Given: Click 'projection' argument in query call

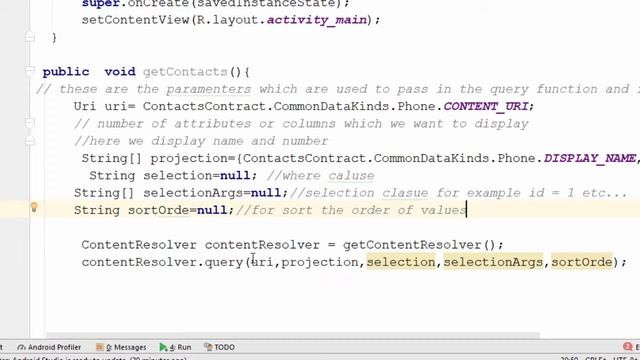Looking at the screenshot, I should coord(320,262).
